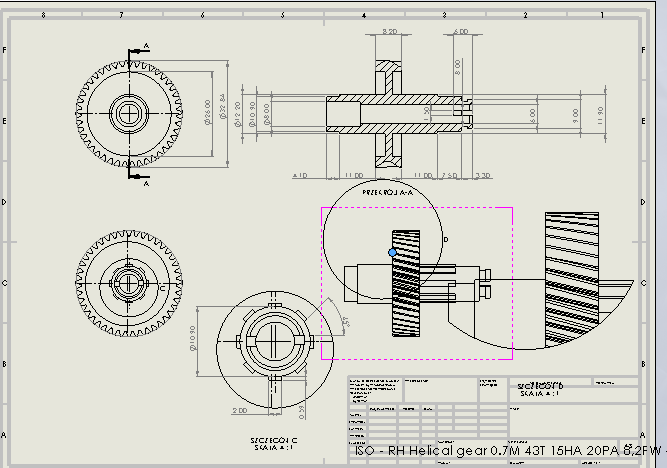Select the SZCZEGÓŁ C SKALA 4:1 label

(274, 444)
